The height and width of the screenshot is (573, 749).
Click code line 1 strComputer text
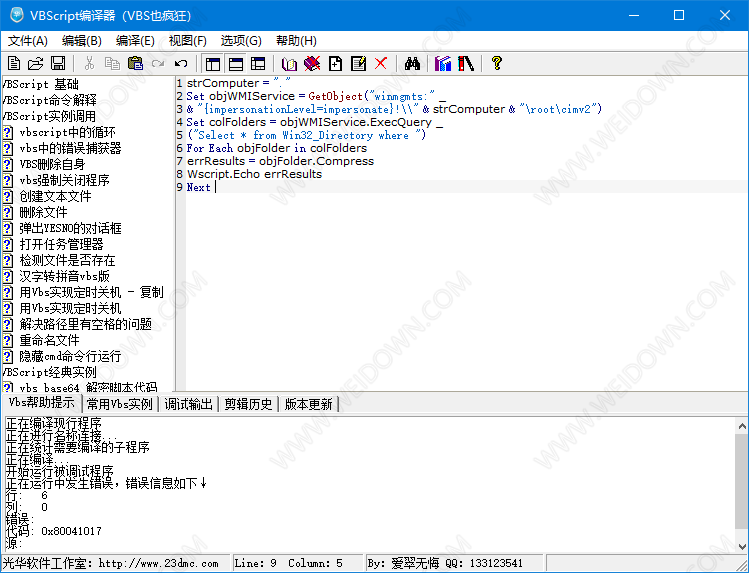coord(223,84)
